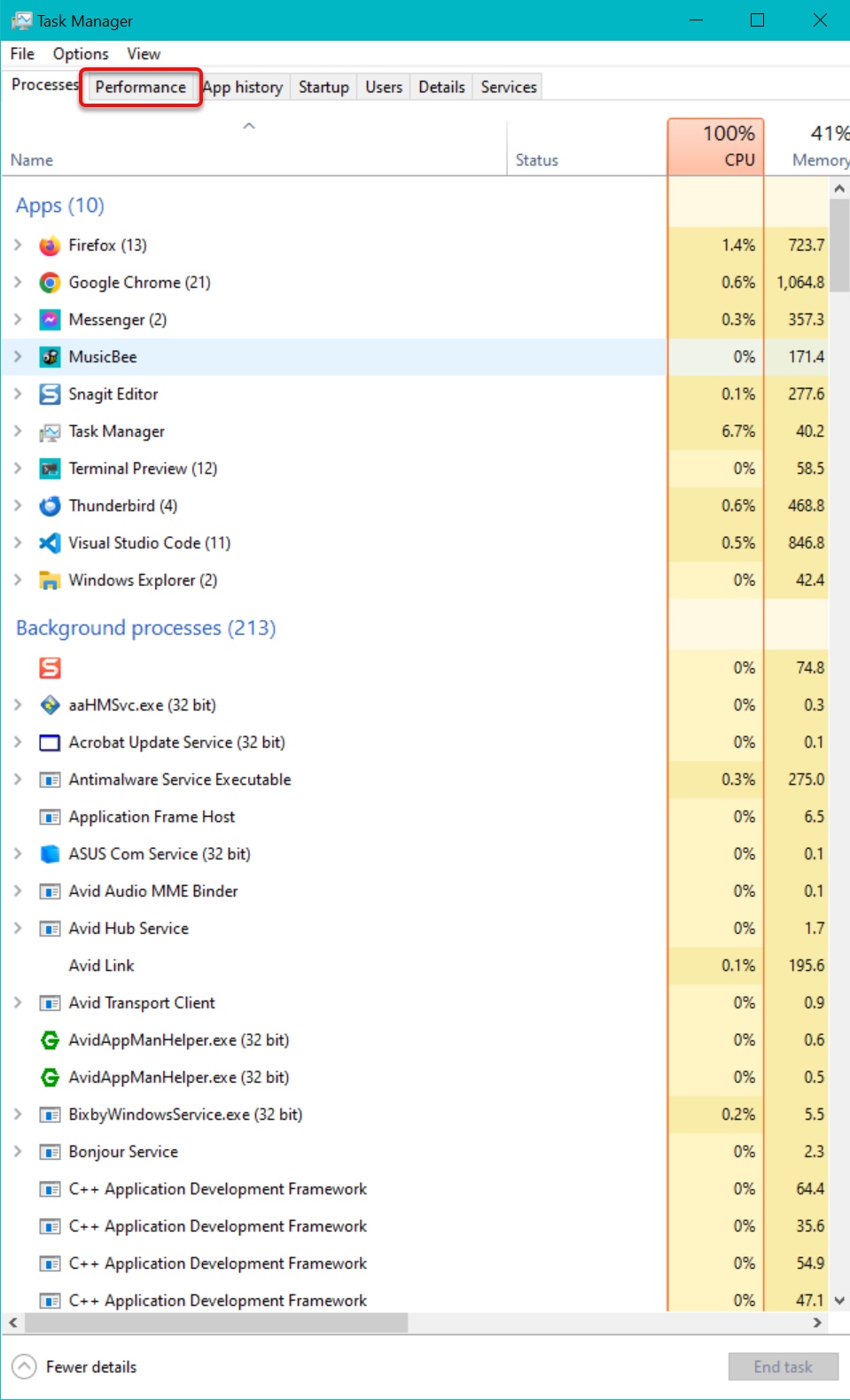Open the Options menu
Viewport: 850px width, 1400px height.
click(81, 54)
